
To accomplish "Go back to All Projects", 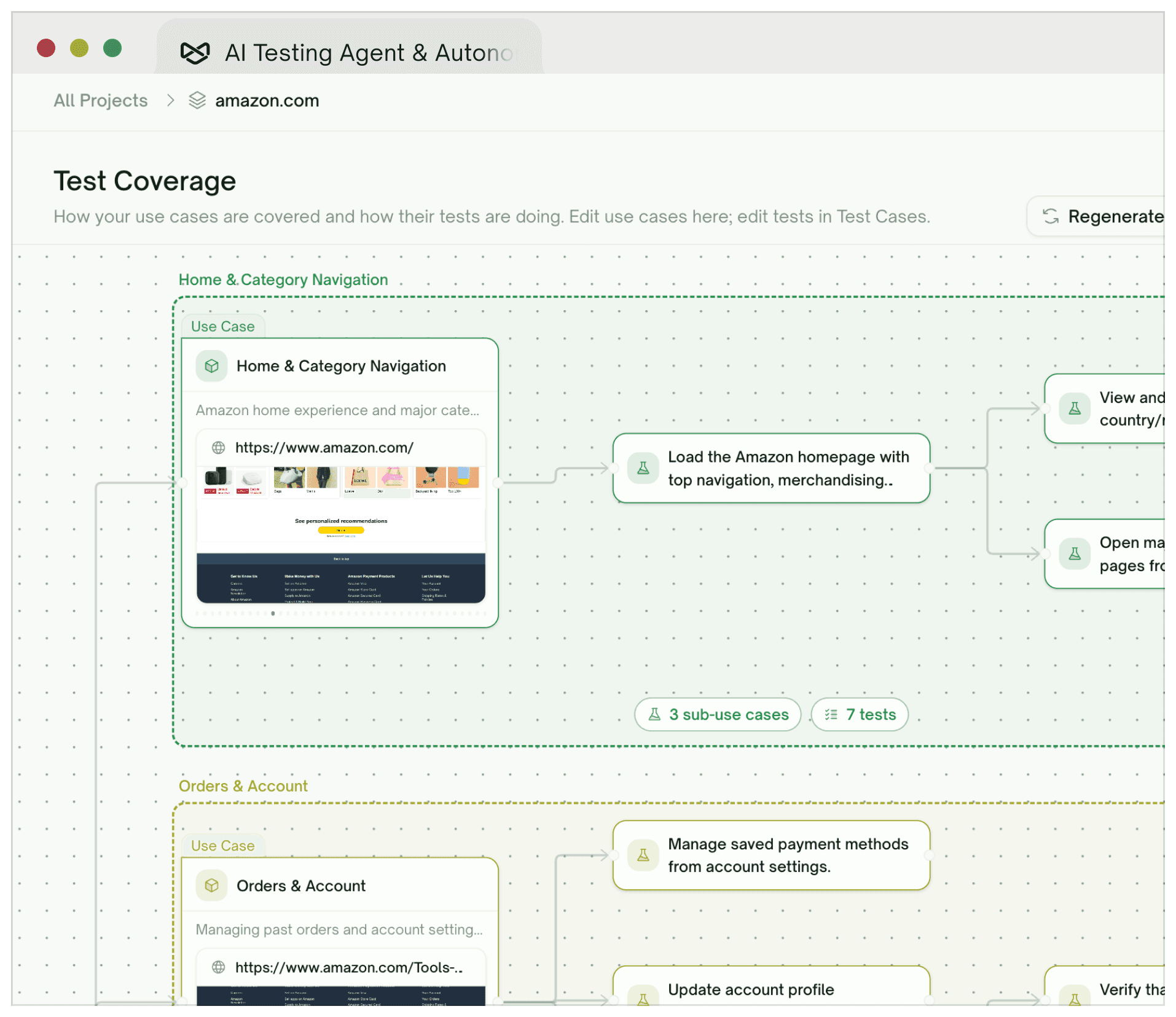I will pos(101,100).
